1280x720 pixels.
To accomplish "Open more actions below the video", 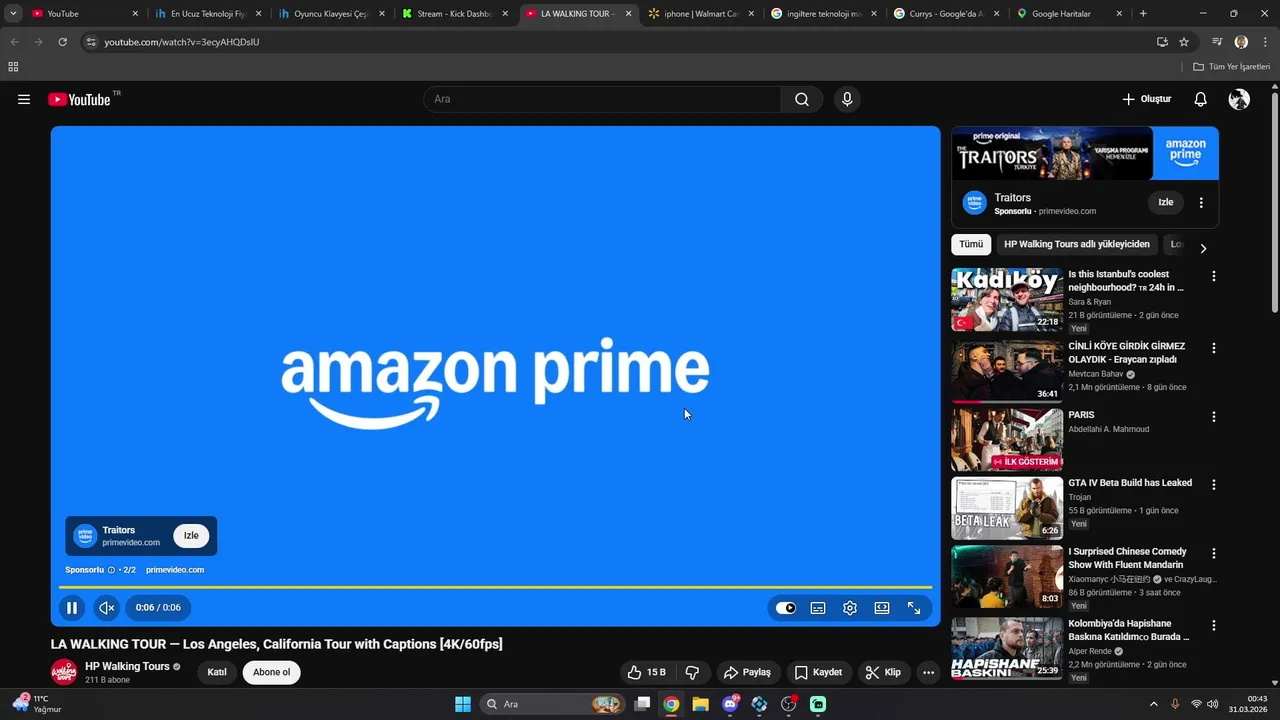I will pyautogui.click(x=928, y=672).
